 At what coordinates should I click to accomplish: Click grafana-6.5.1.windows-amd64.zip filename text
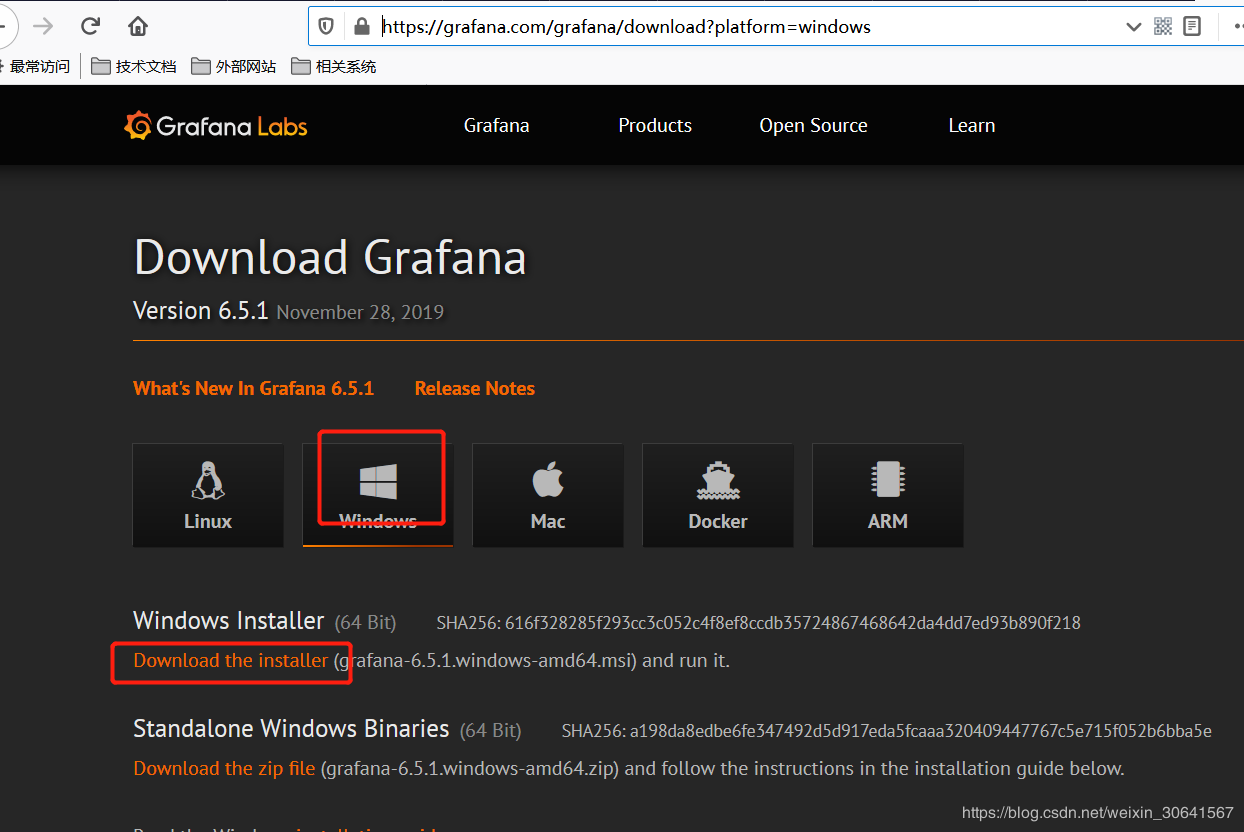(471, 769)
